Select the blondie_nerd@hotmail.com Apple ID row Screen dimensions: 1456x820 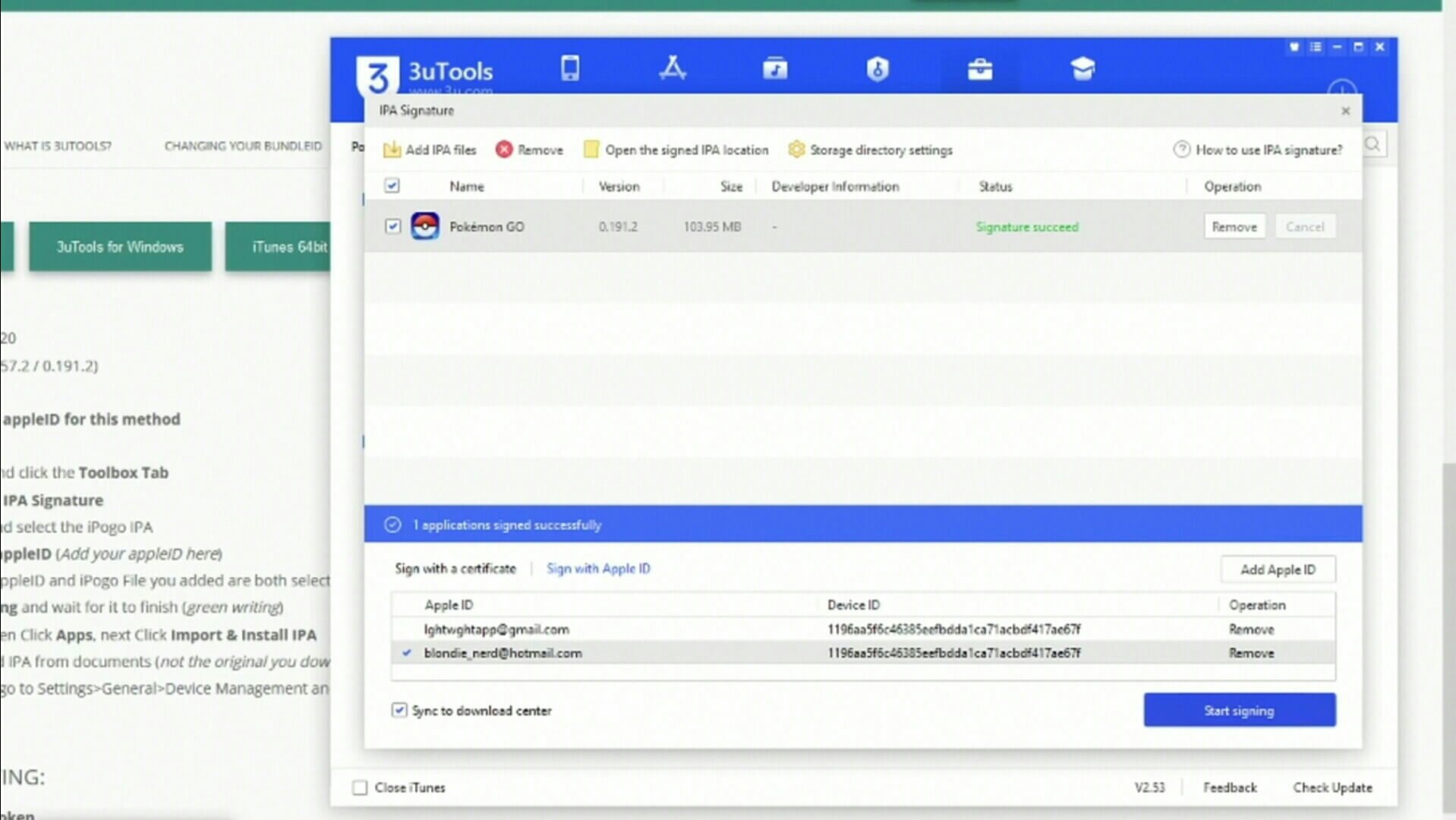pos(863,653)
